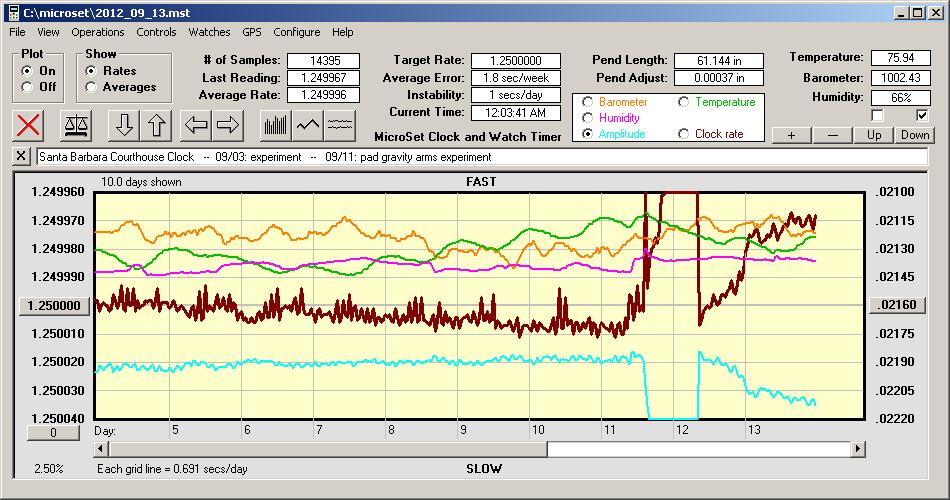
Task: Select the zigzag line graph icon
Action: point(308,125)
